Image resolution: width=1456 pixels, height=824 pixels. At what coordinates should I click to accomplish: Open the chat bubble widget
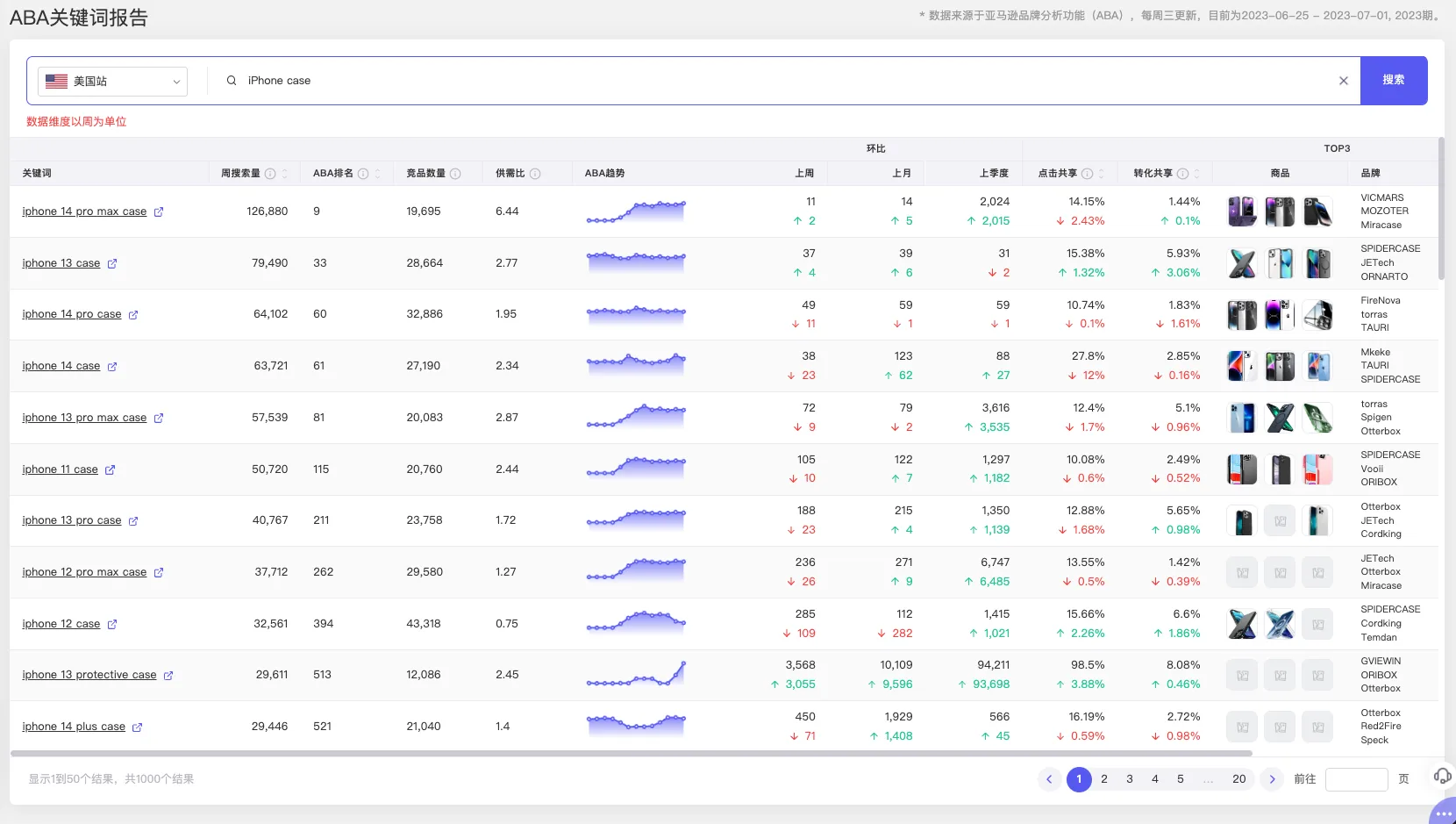tap(1444, 813)
